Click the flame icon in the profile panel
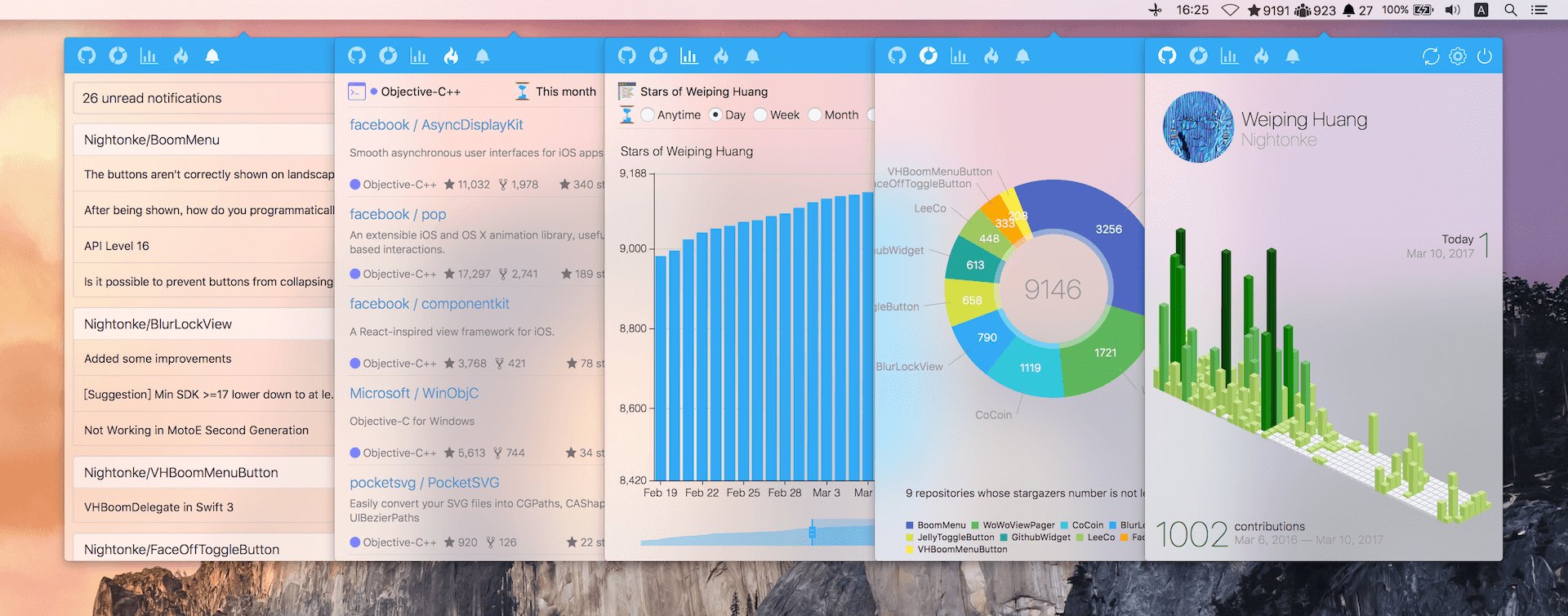 tap(1262, 56)
